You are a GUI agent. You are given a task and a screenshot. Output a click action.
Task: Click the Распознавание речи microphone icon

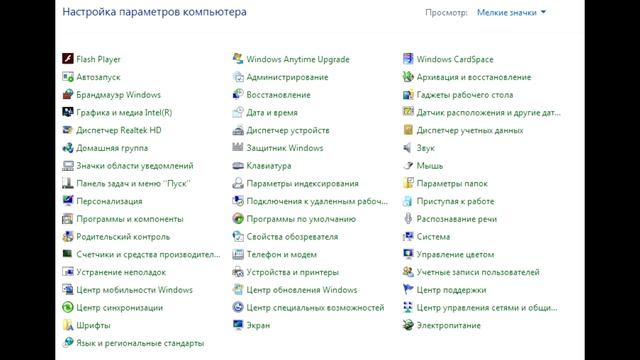(408, 219)
